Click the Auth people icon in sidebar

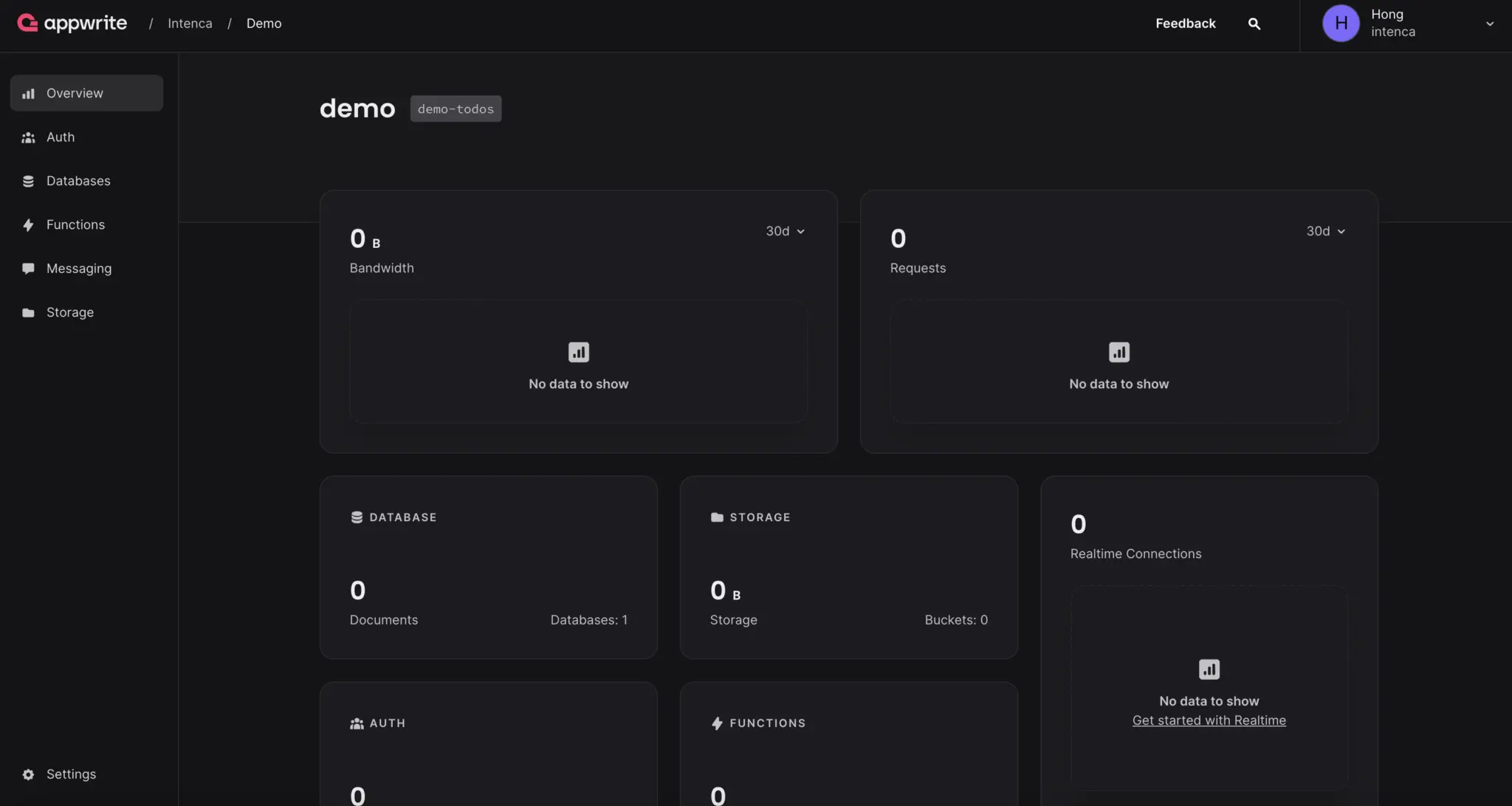coord(28,137)
